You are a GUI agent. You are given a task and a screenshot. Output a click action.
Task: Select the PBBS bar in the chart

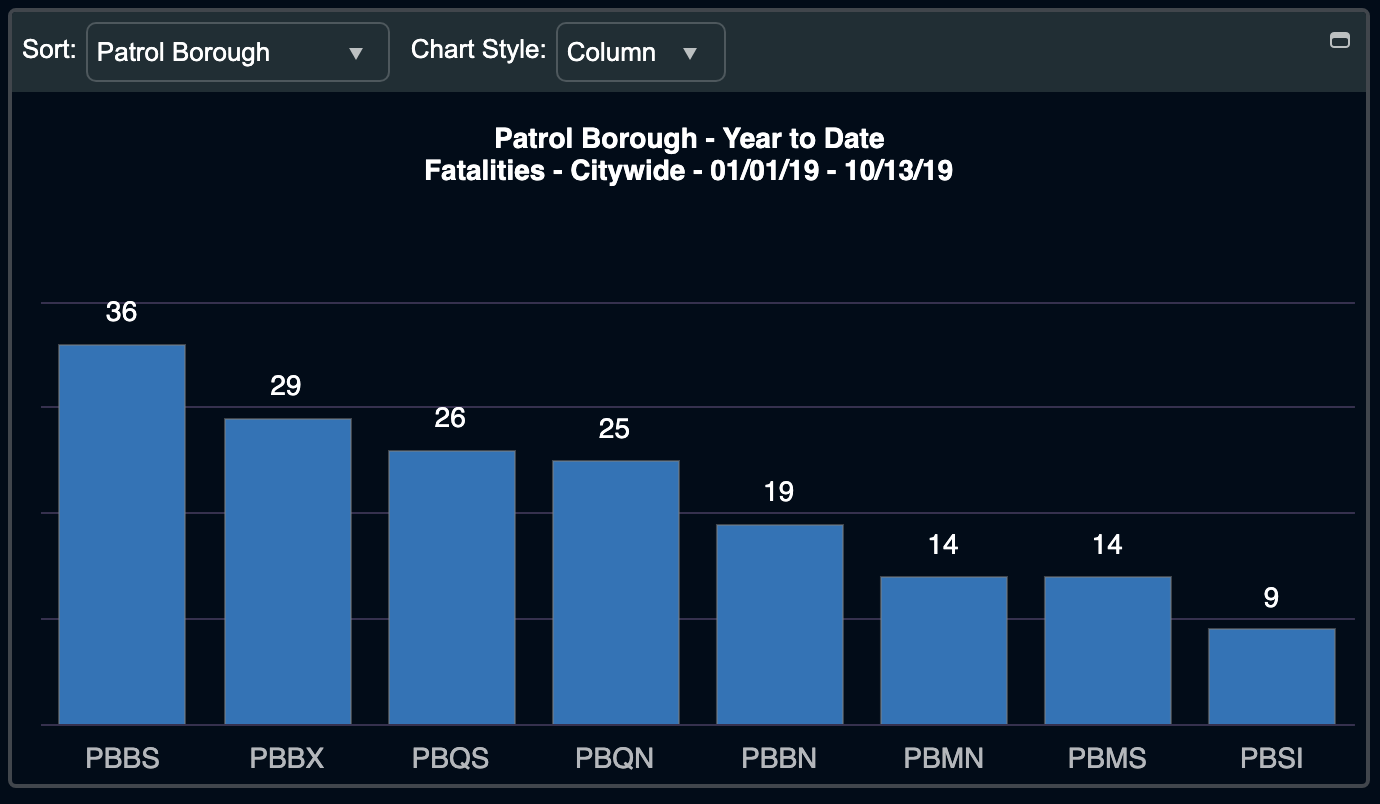coord(122,534)
